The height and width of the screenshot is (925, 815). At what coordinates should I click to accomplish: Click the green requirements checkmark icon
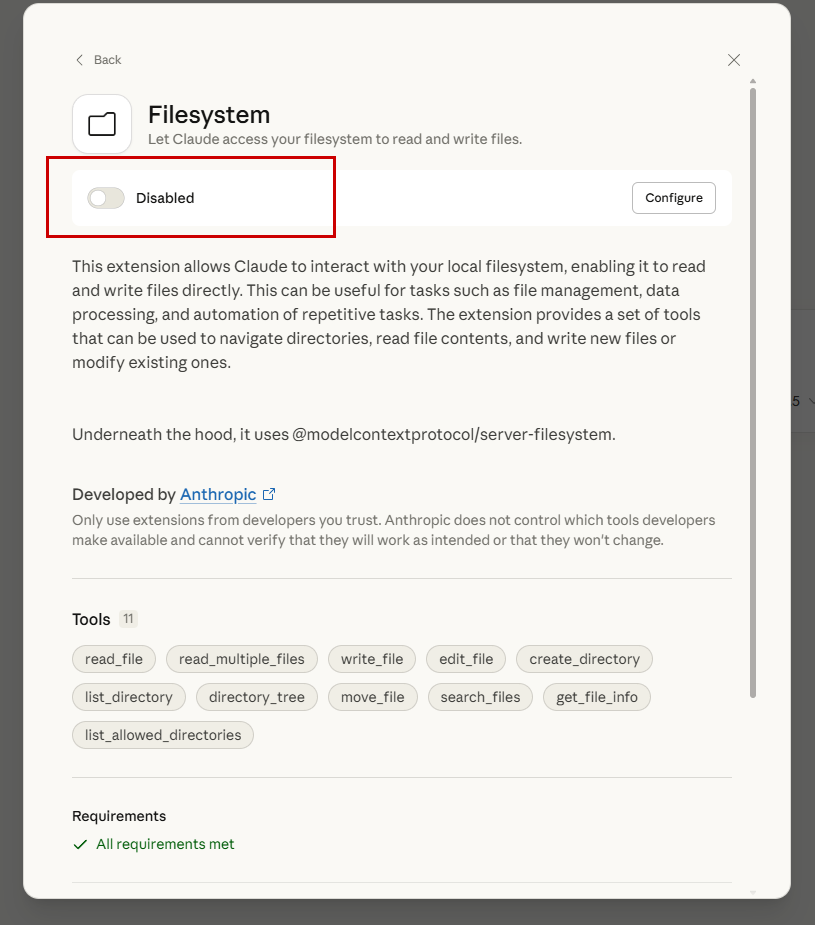tap(80, 844)
